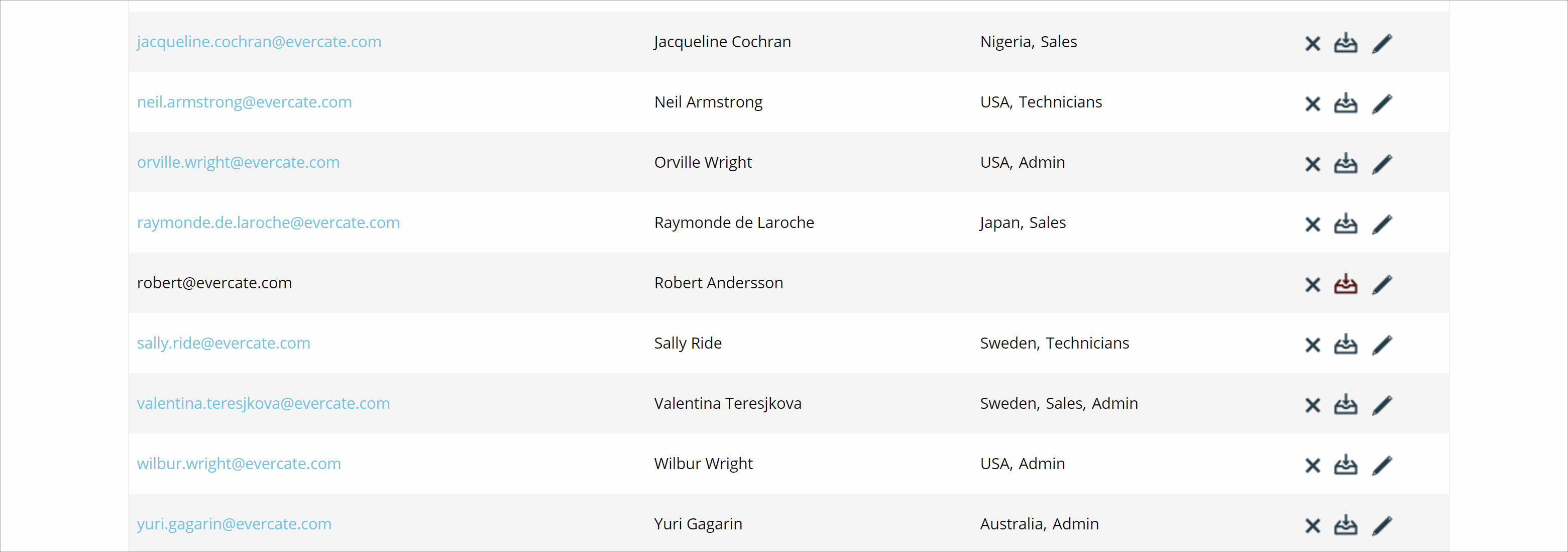The height and width of the screenshot is (552, 1568).
Task: Edit Yuri Gagarin with pencil icon
Action: [x=1382, y=525]
